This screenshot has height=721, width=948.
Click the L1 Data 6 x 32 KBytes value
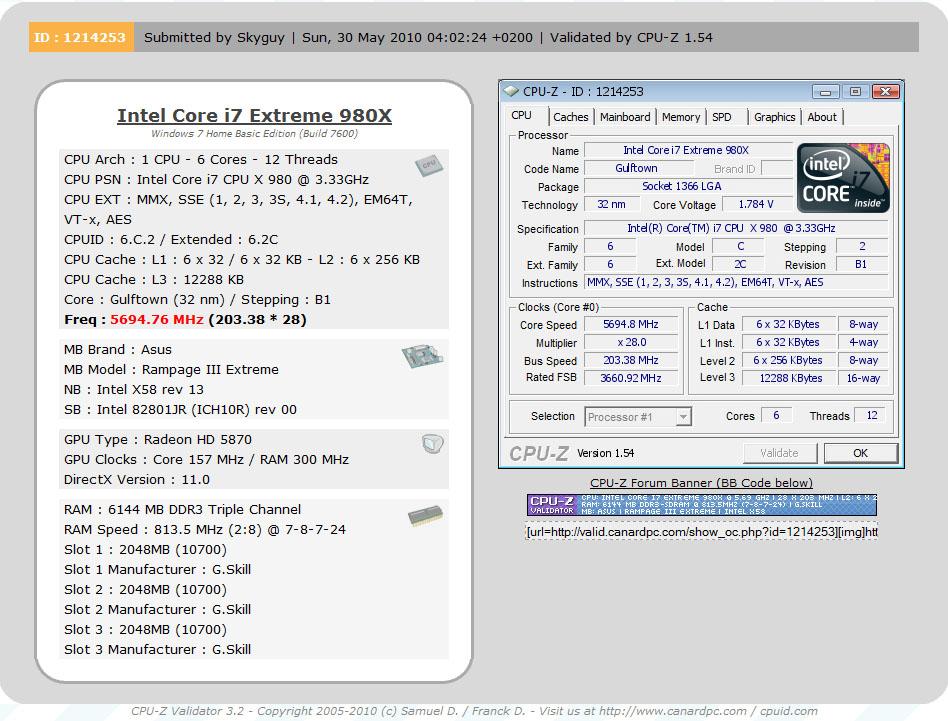click(x=788, y=324)
